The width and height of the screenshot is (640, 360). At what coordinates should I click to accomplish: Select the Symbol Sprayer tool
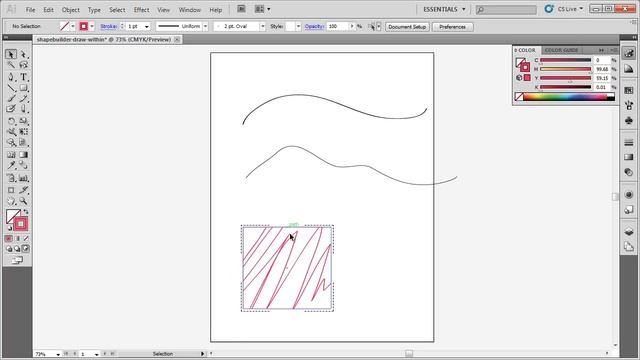tap(11, 178)
